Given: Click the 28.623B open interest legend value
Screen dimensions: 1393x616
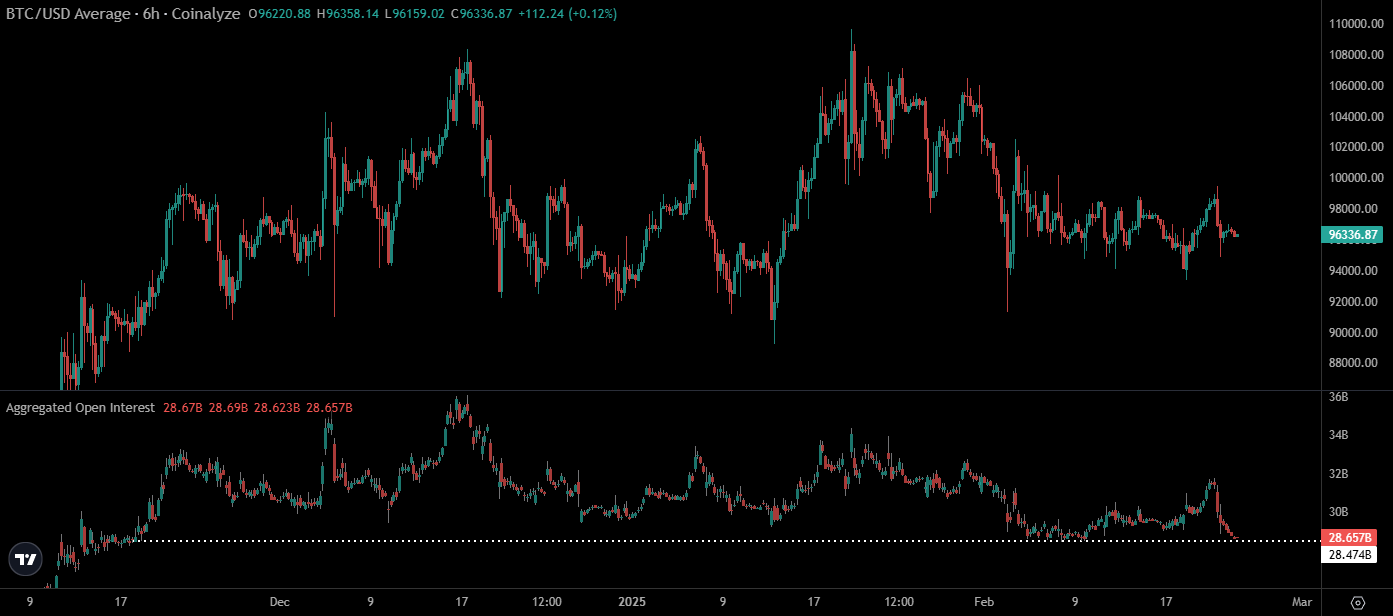Looking at the screenshot, I should pyautogui.click(x=276, y=408).
